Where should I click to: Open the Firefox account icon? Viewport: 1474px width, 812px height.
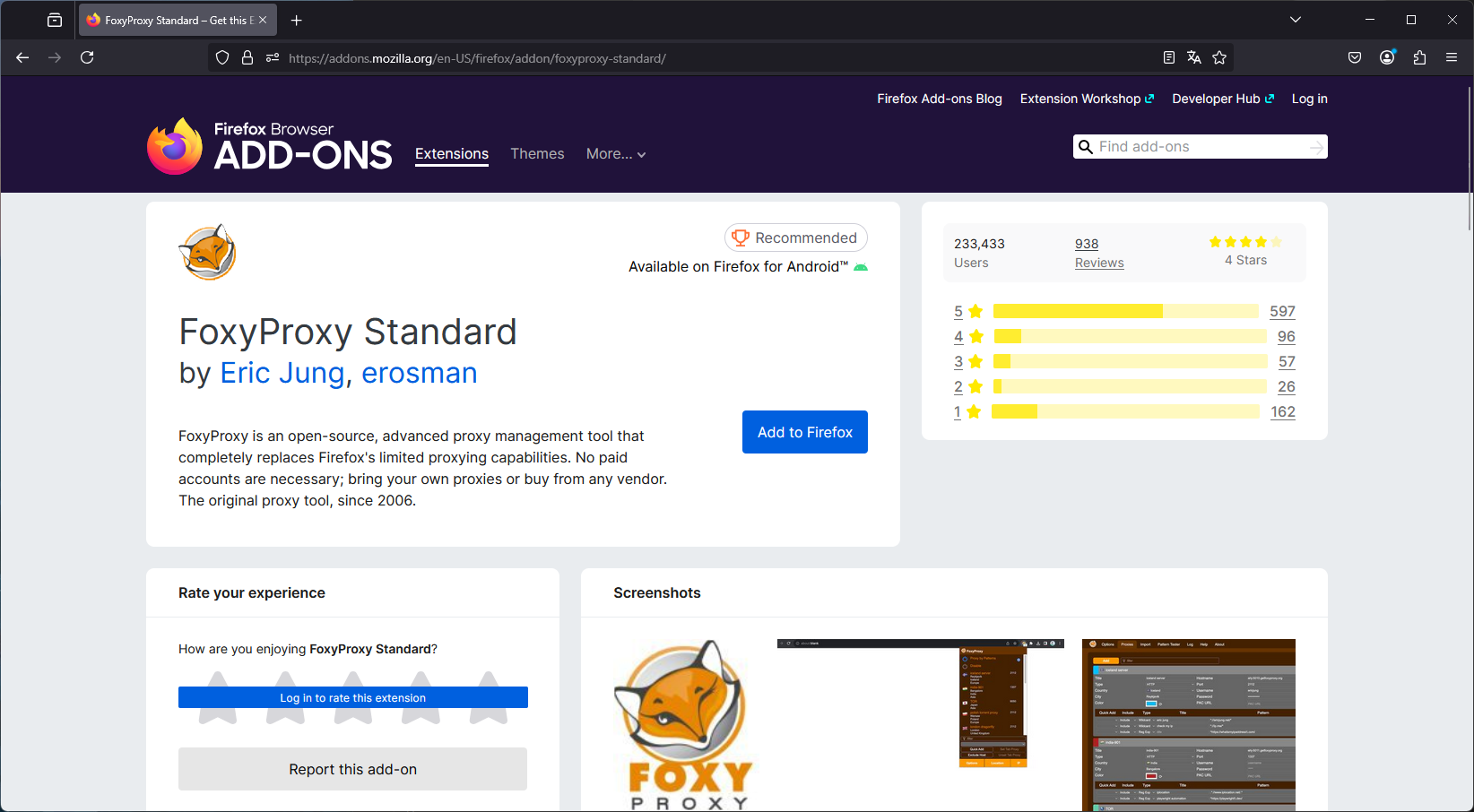click(1387, 57)
